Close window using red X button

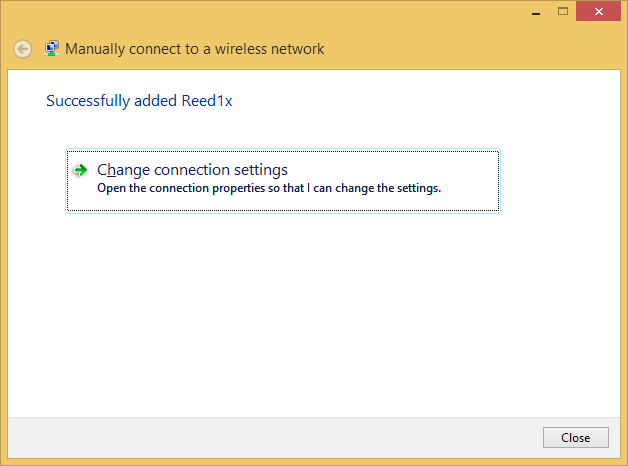[600, 11]
